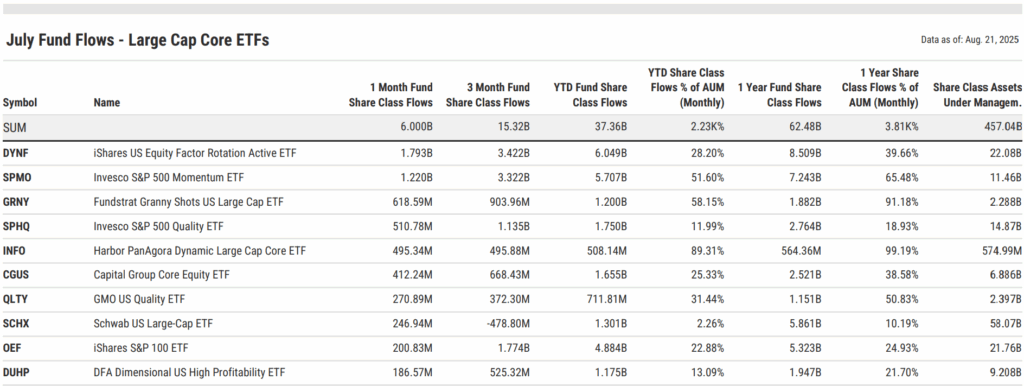
Task: Select the CGUS ticker symbol
Action: click(x=16, y=275)
